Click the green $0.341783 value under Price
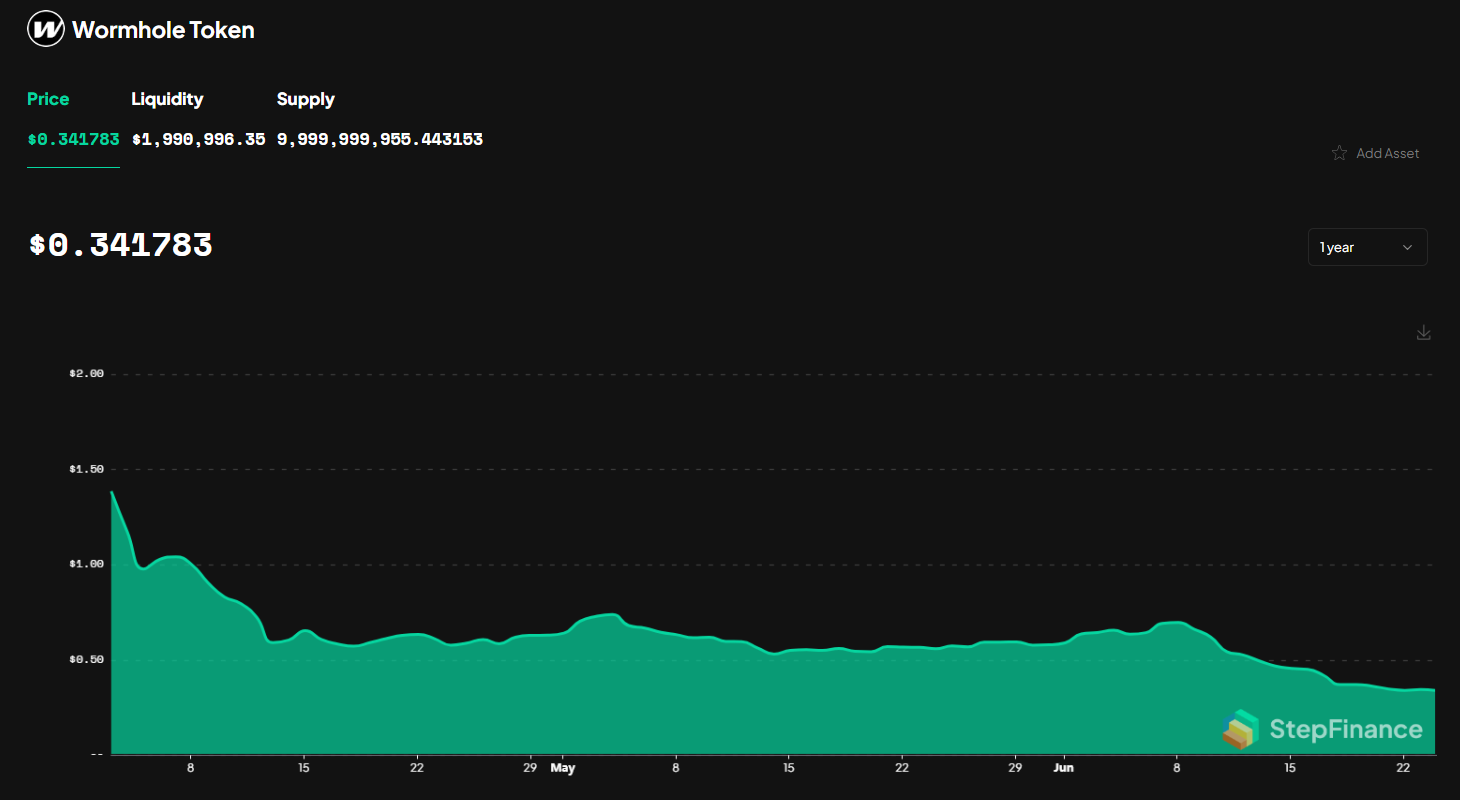The width and height of the screenshot is (1460, 800). (x=73, y=139)
